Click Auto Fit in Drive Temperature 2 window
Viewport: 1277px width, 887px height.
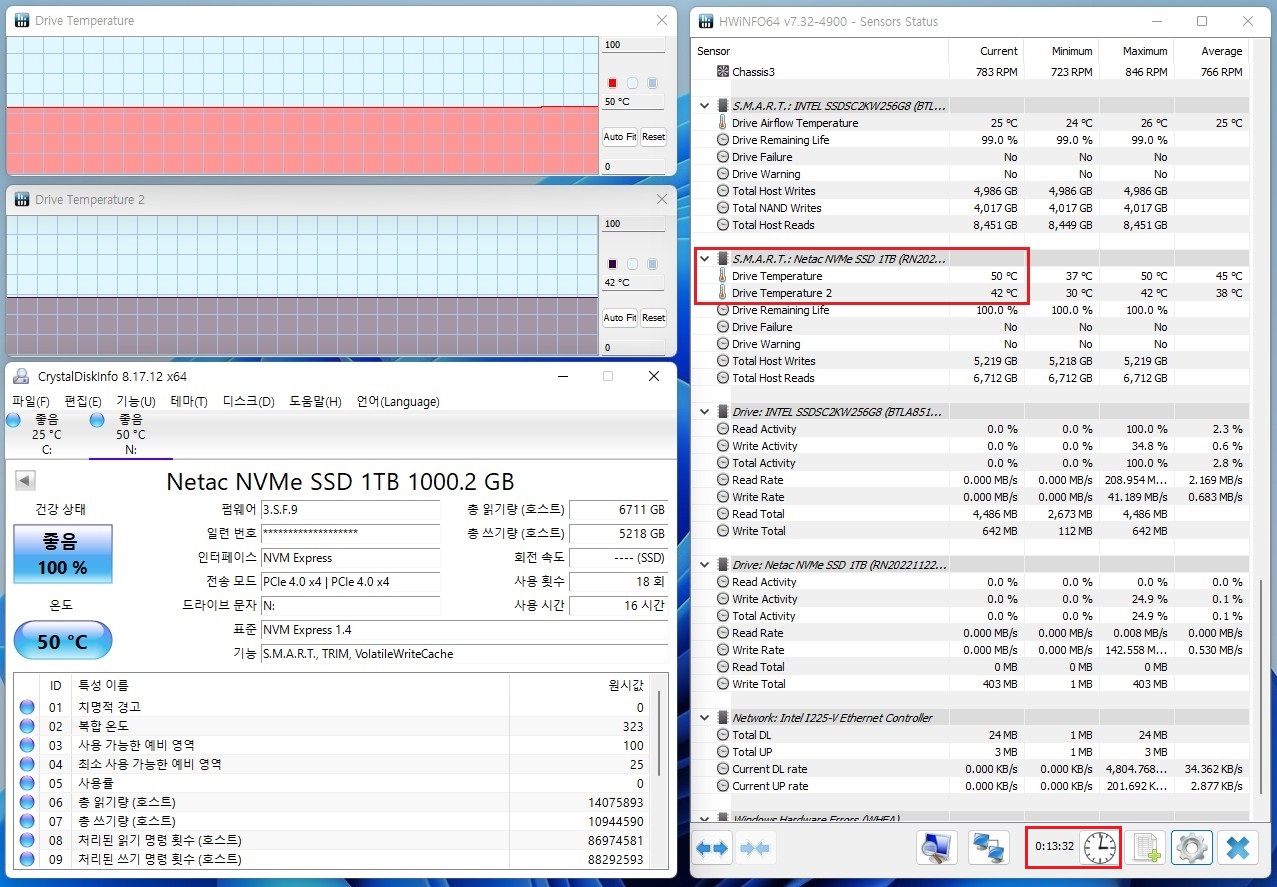pyautogui.click(x=620, y=318)
